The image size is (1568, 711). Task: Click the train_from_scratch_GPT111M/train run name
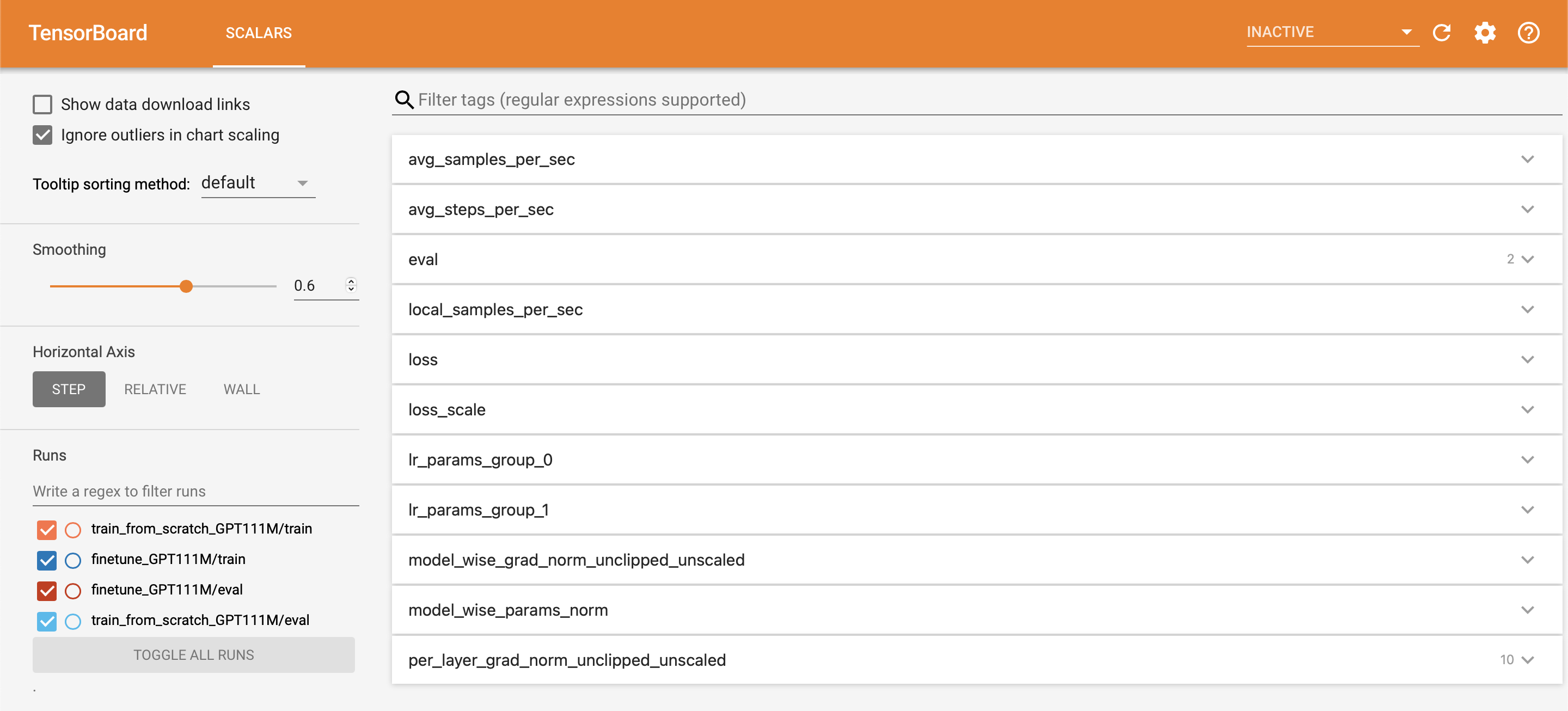pos(201,529)
